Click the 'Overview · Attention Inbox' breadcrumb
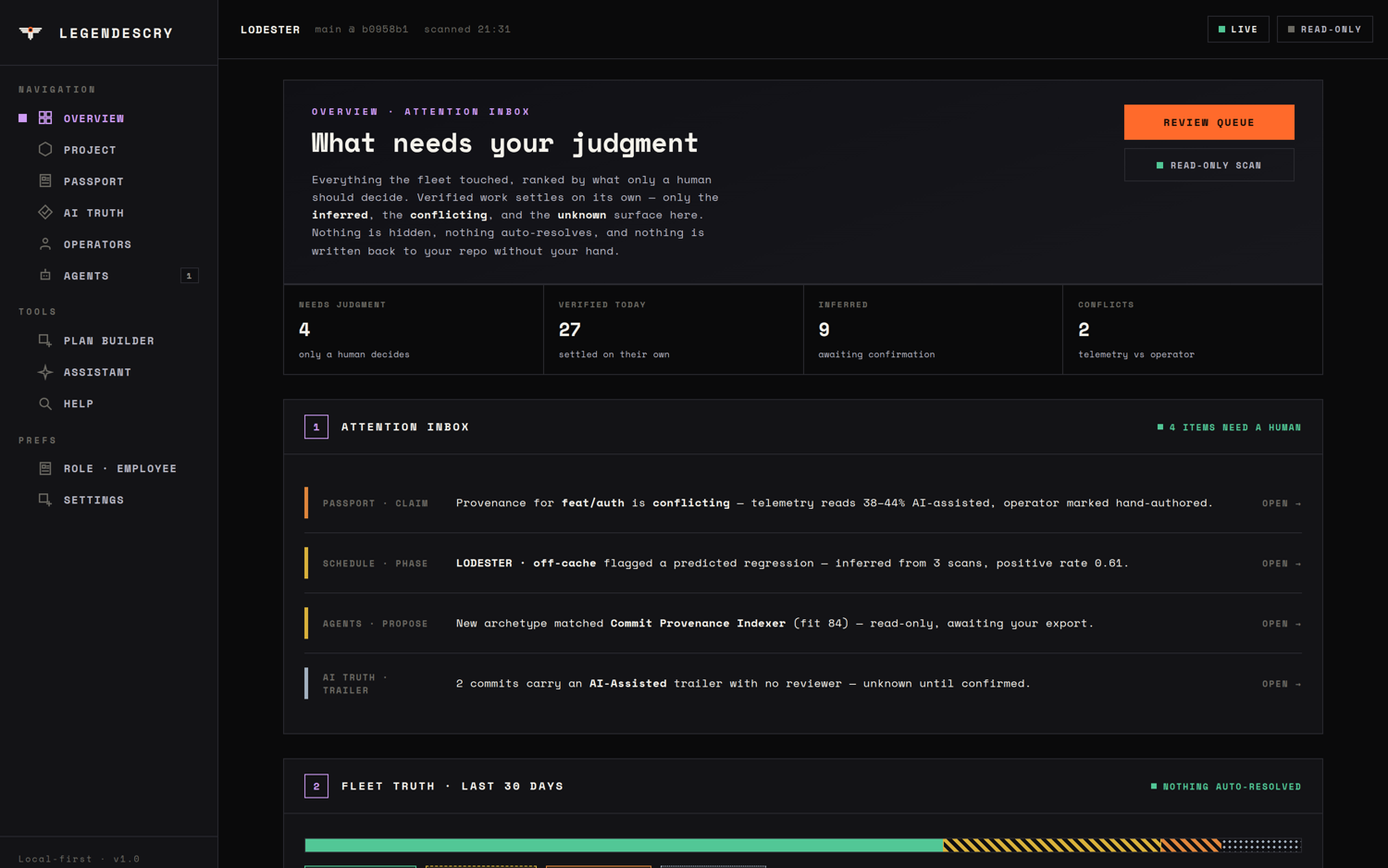Viewport: 1388px width, 868px height. (x=421, y=112)
